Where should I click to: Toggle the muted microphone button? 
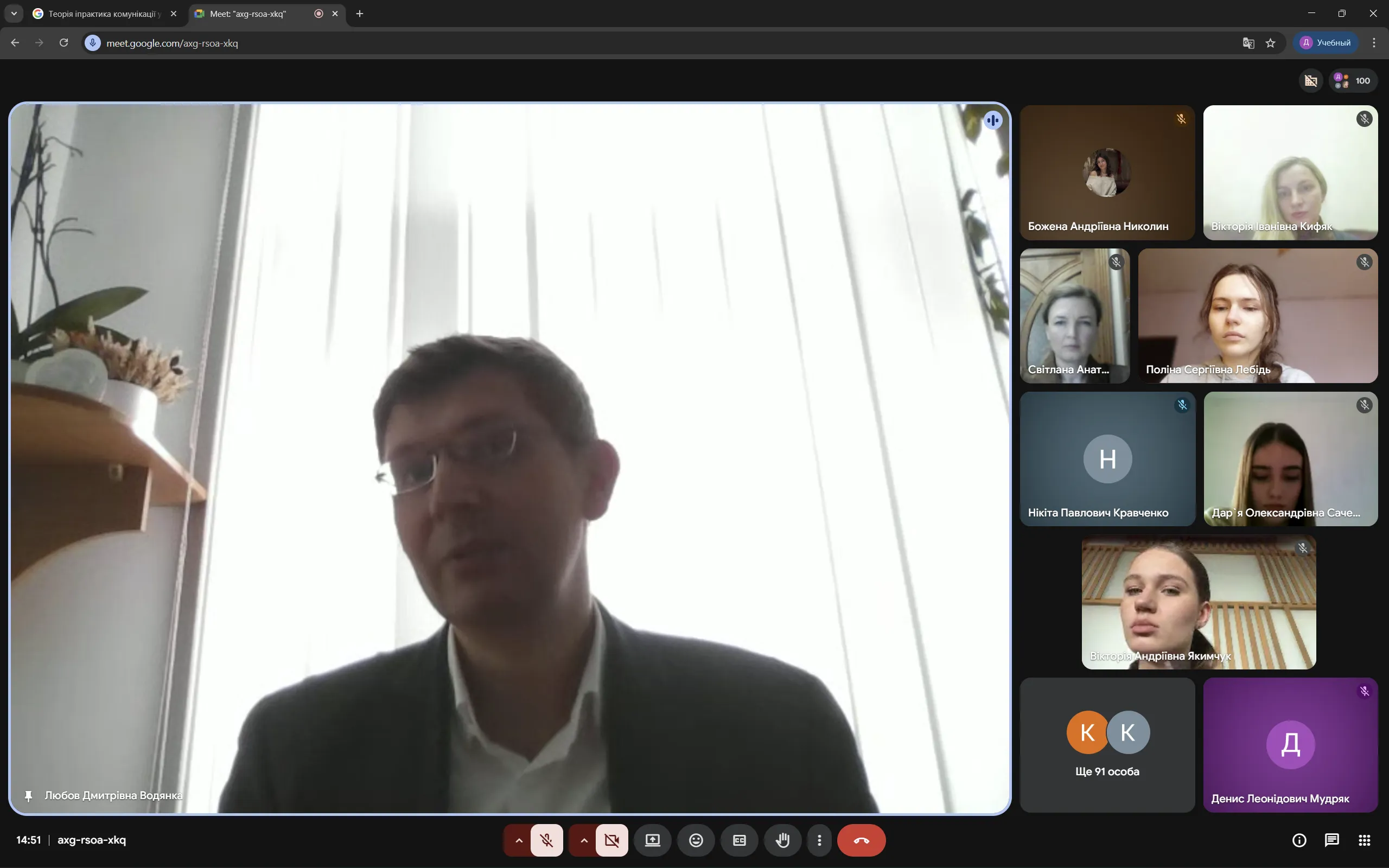point(546,840)
